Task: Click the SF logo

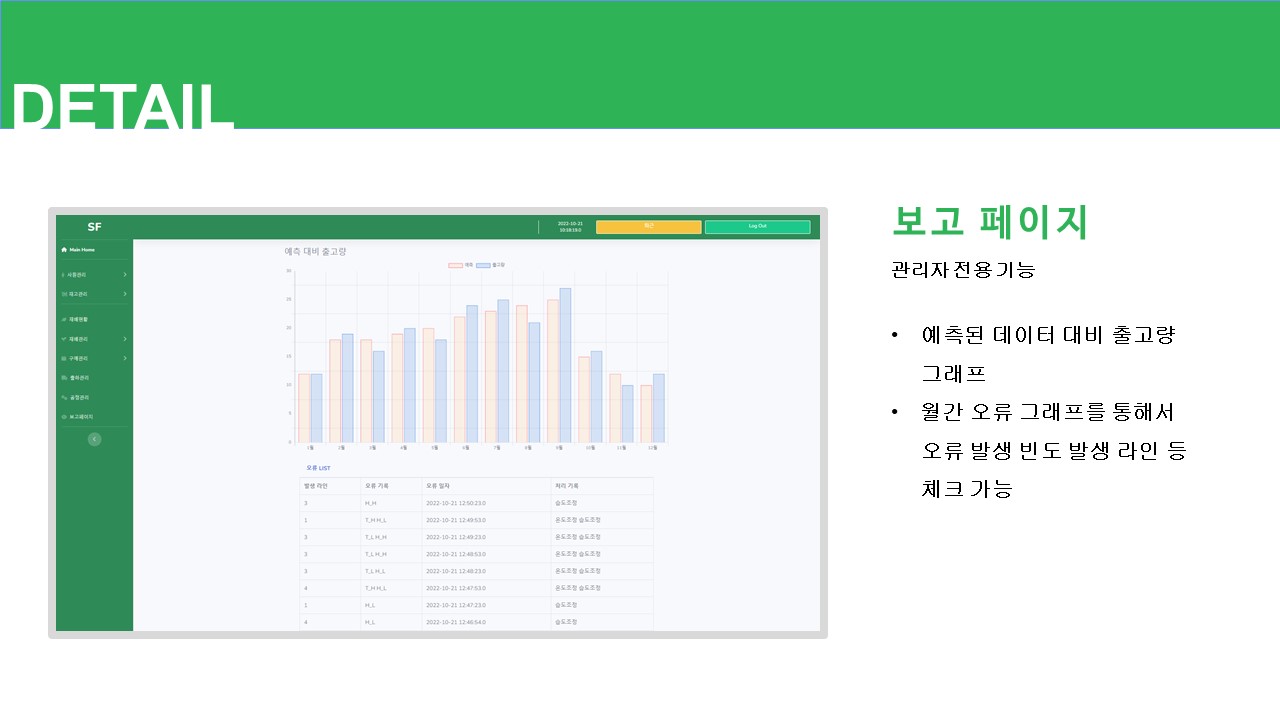Action: point(94,227)
